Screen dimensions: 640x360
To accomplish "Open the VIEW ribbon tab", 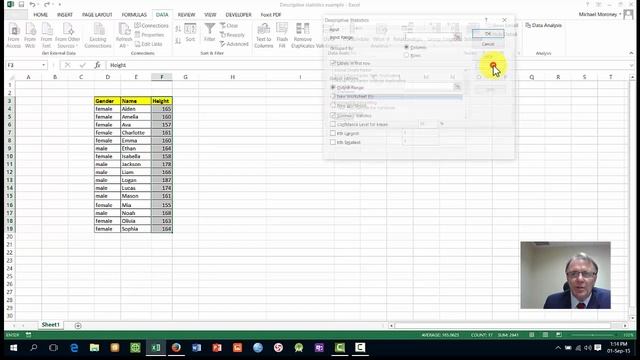I will coord(210,15).
